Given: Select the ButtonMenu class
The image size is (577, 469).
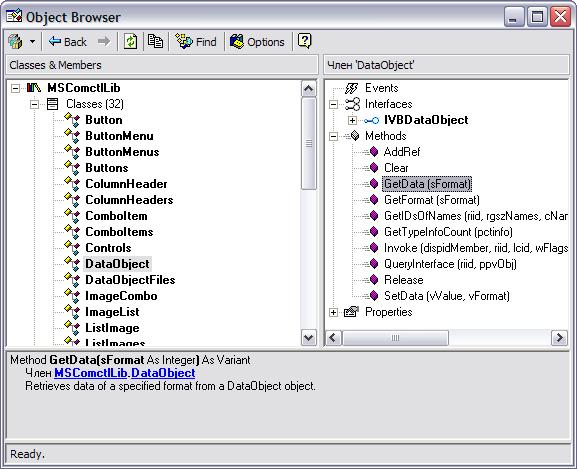Looking at the screenshot, I should click(119, 136).
